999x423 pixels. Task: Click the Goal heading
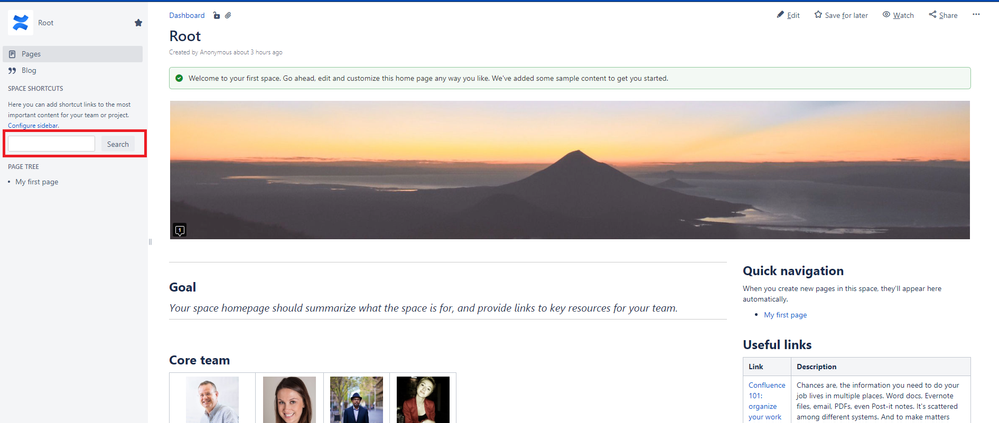click(182, 287)
